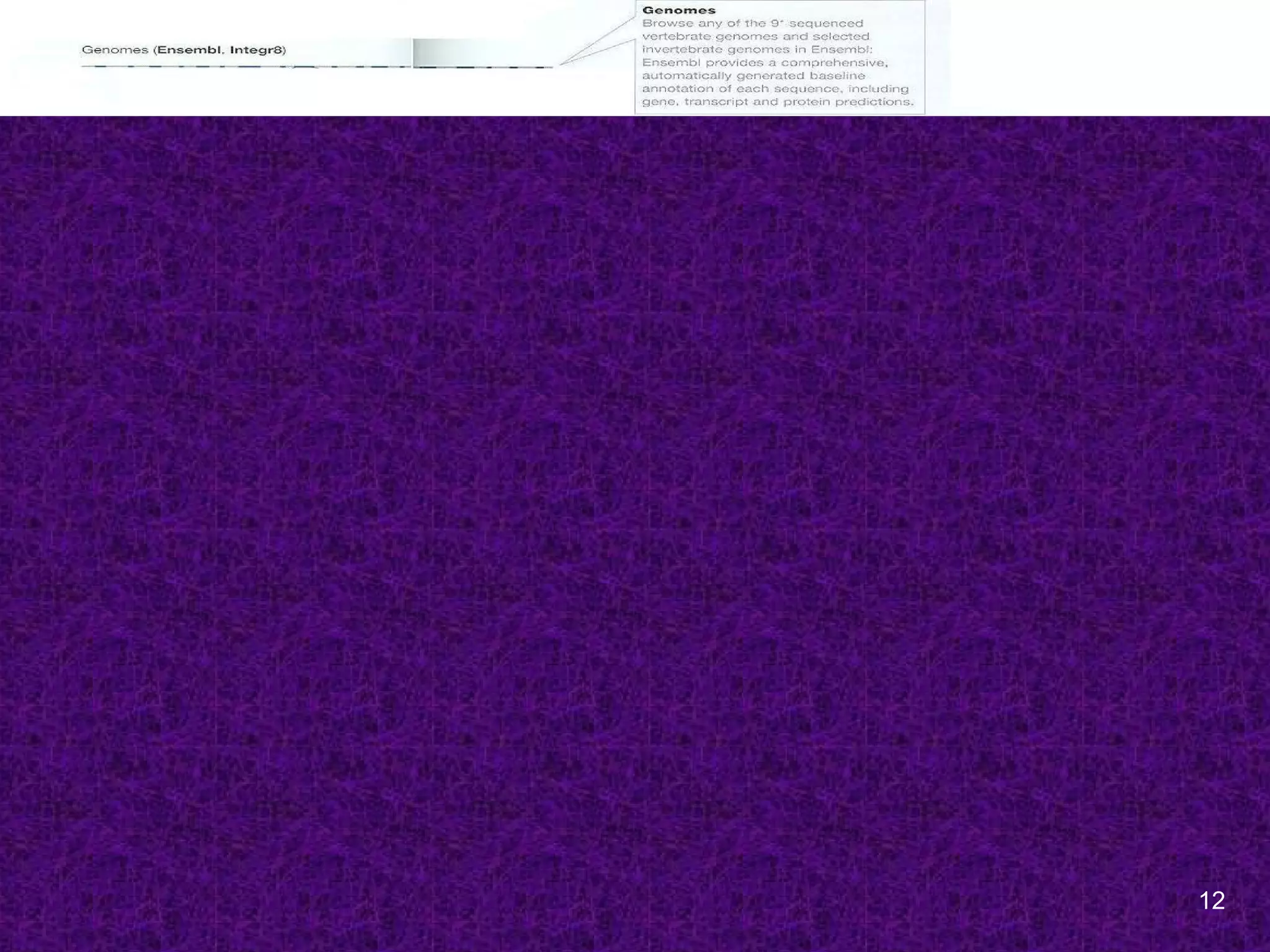Click the bold Genomes callout heading

pyautogui.click(x=679, y=10)
